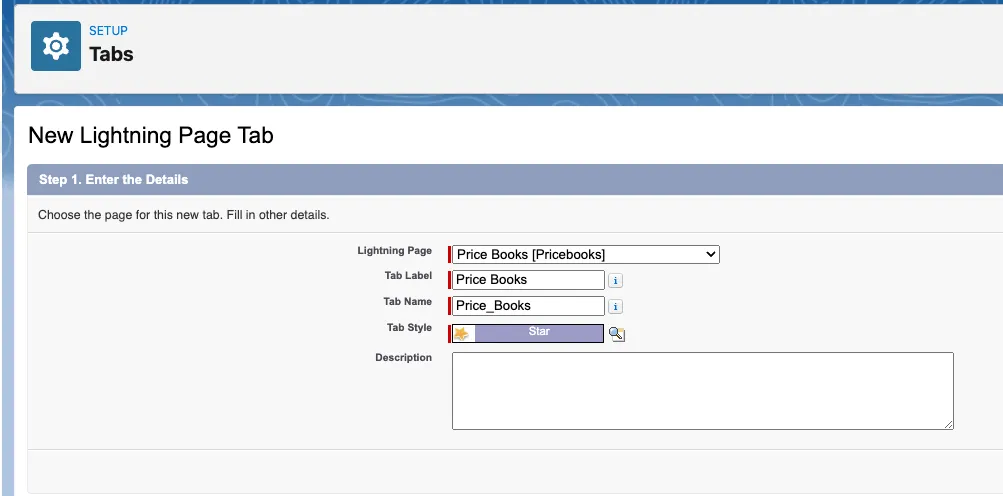1003x496 pixels.
Task: Click the Tabs page title
Action: pyautogui.click(x=111, y=54)
